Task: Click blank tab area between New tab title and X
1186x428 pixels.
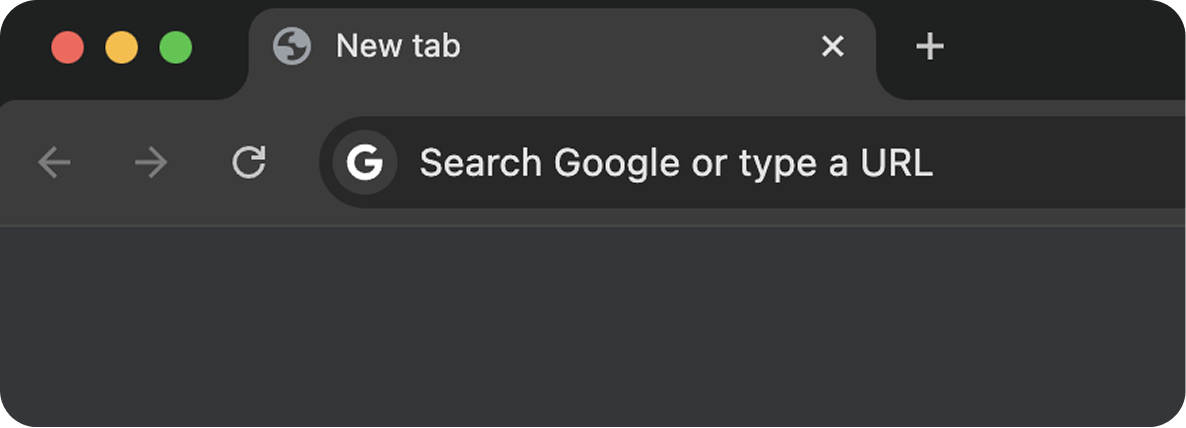Action: (640, 46)
